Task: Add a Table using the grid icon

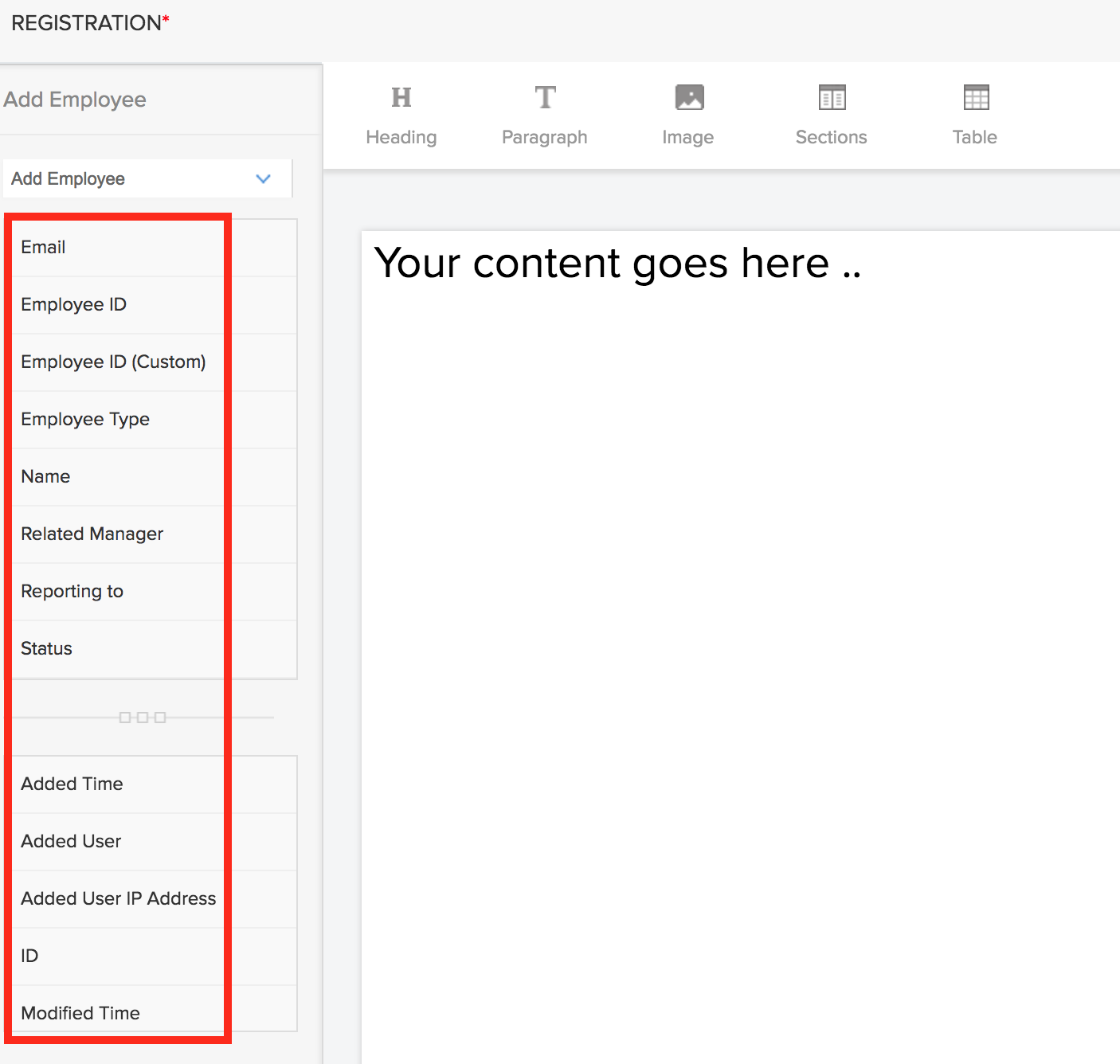Action: (x=976, y=98)
